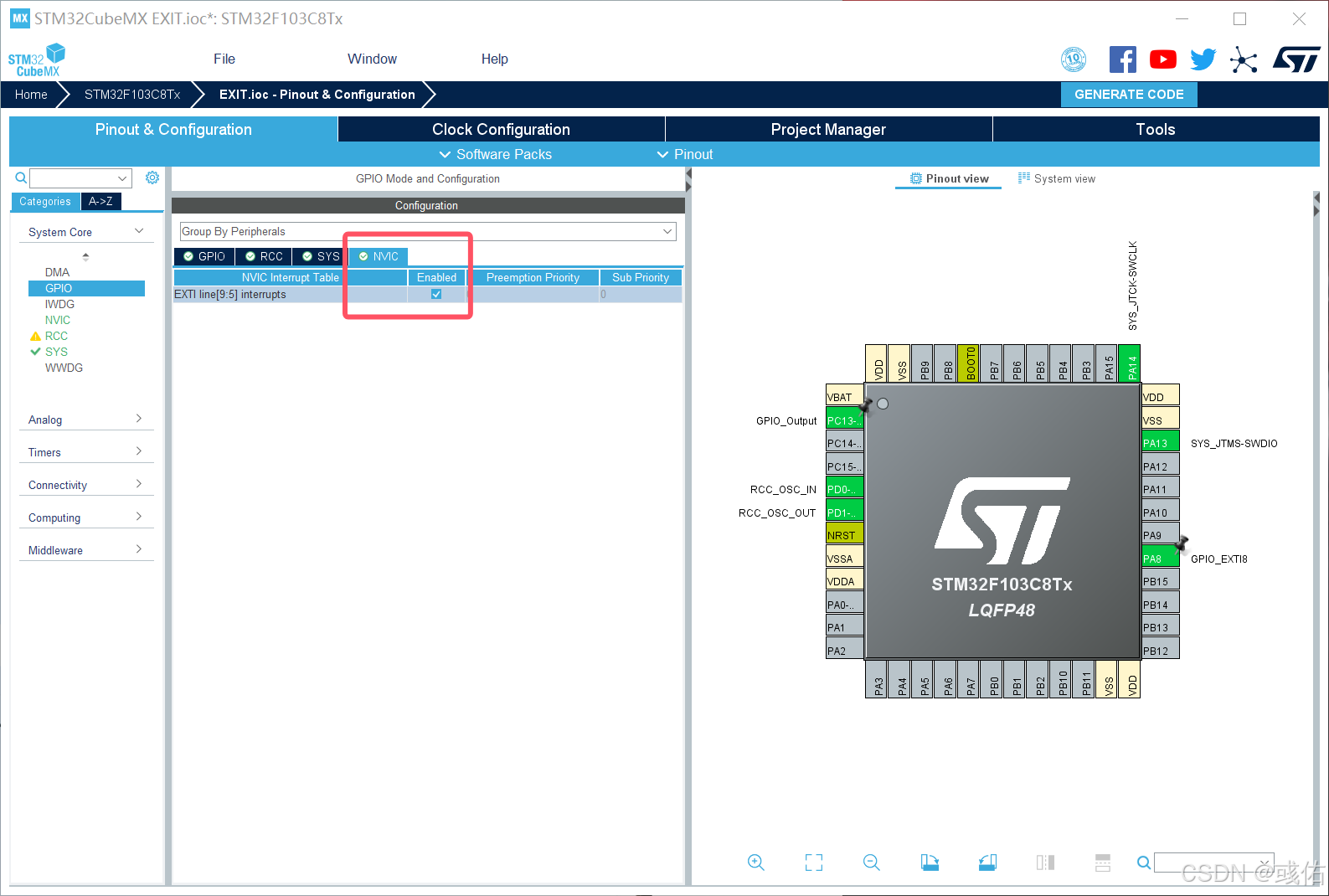Viewport: 1329px width, 896px height.
Task: Open the categories settings gear icon
Action: point(152,178)
